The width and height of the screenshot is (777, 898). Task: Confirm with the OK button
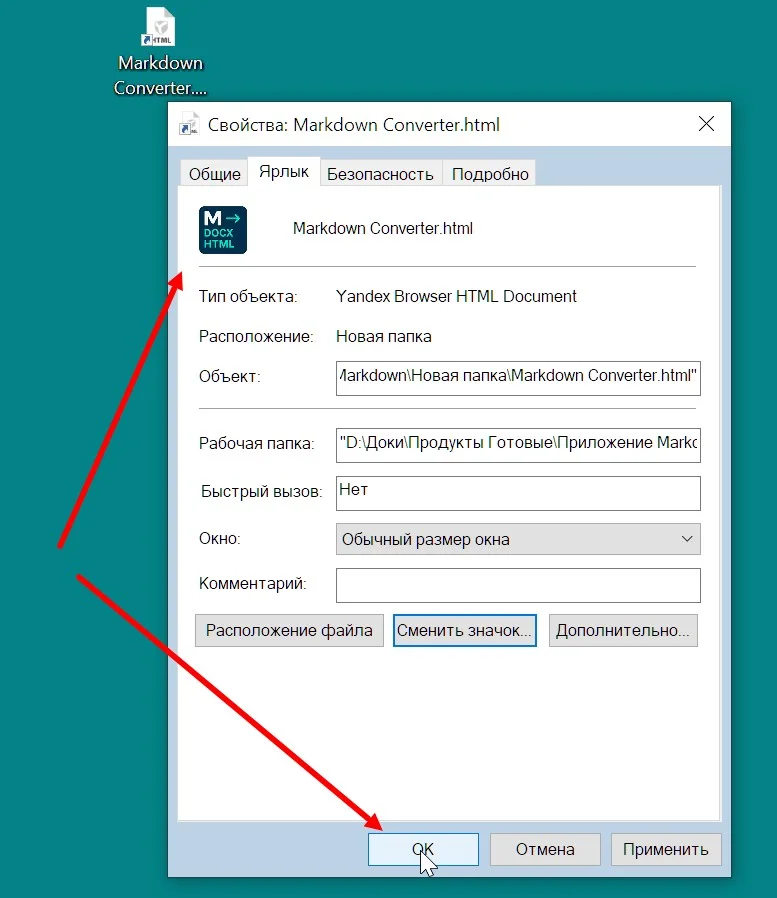tap(423, 849)
